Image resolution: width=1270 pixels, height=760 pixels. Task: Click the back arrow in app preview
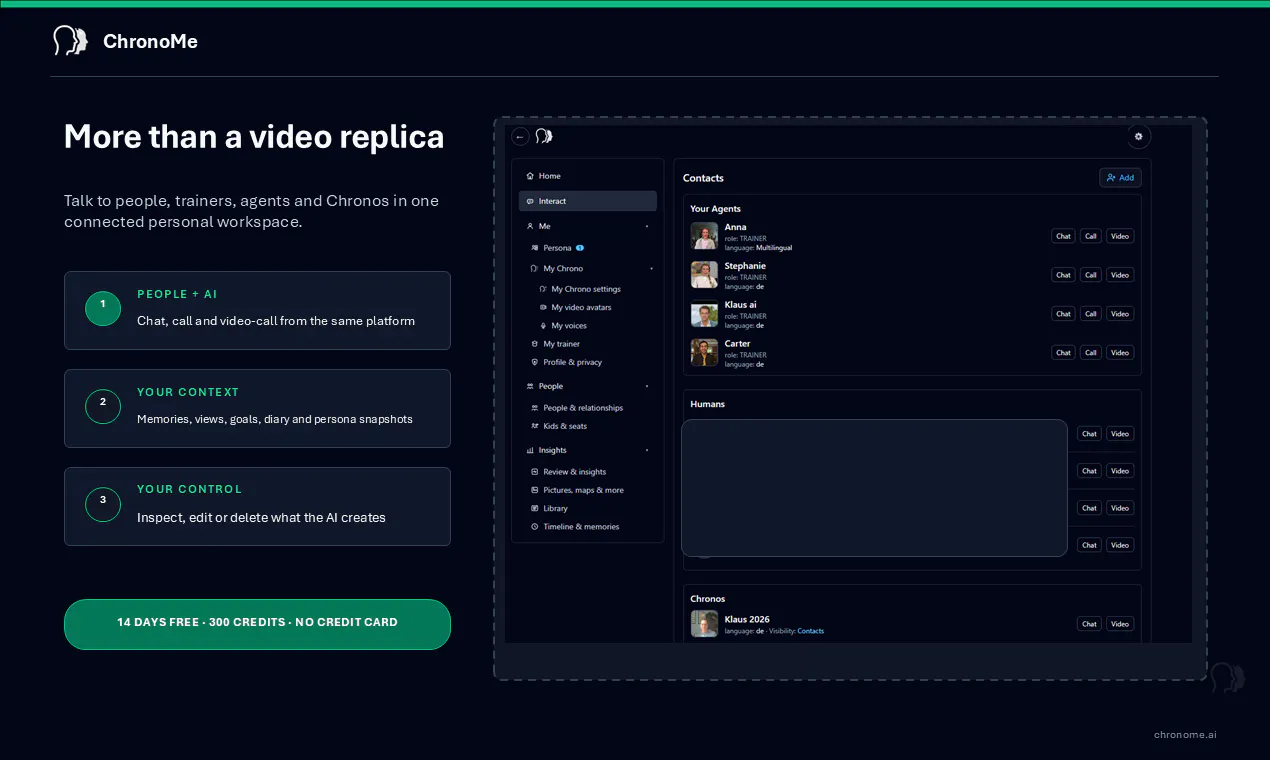pos(520,137)
